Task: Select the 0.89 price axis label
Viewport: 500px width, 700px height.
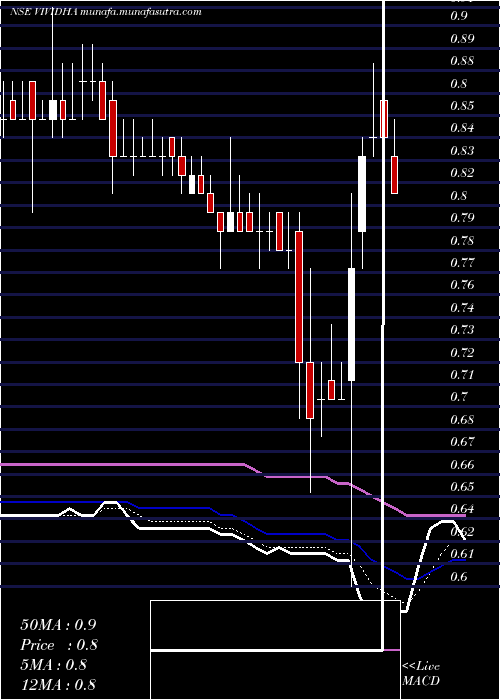Action: point(462,39)
